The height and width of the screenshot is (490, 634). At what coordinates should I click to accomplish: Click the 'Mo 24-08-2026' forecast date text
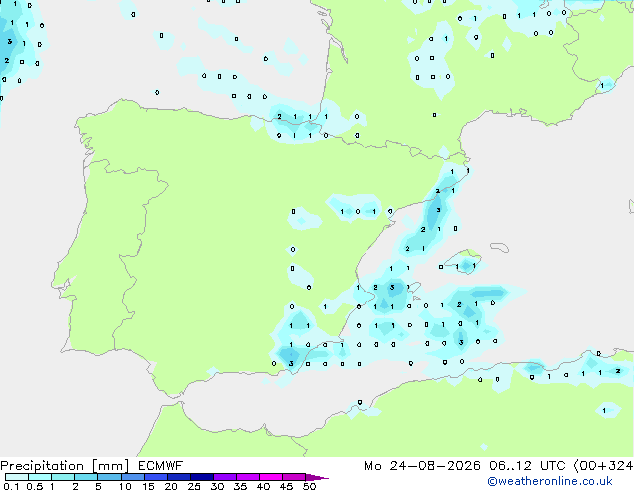[422, 466]
